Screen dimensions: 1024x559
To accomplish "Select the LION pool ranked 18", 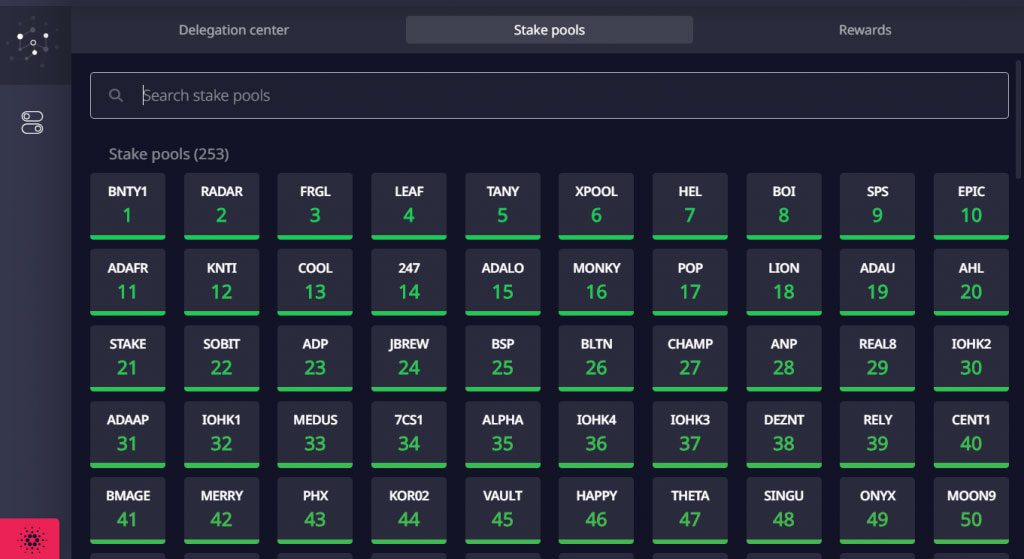I will pos(784,282).
